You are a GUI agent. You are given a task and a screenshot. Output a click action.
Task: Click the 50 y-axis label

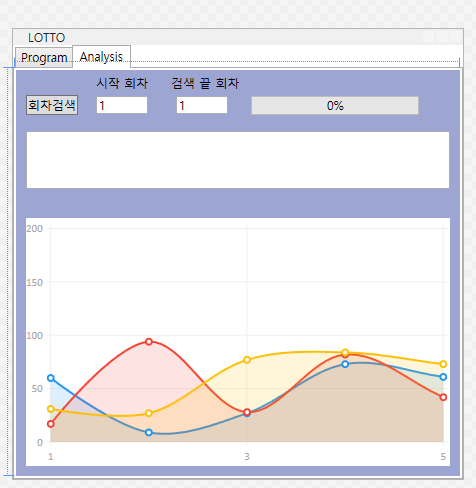(37, 389)
